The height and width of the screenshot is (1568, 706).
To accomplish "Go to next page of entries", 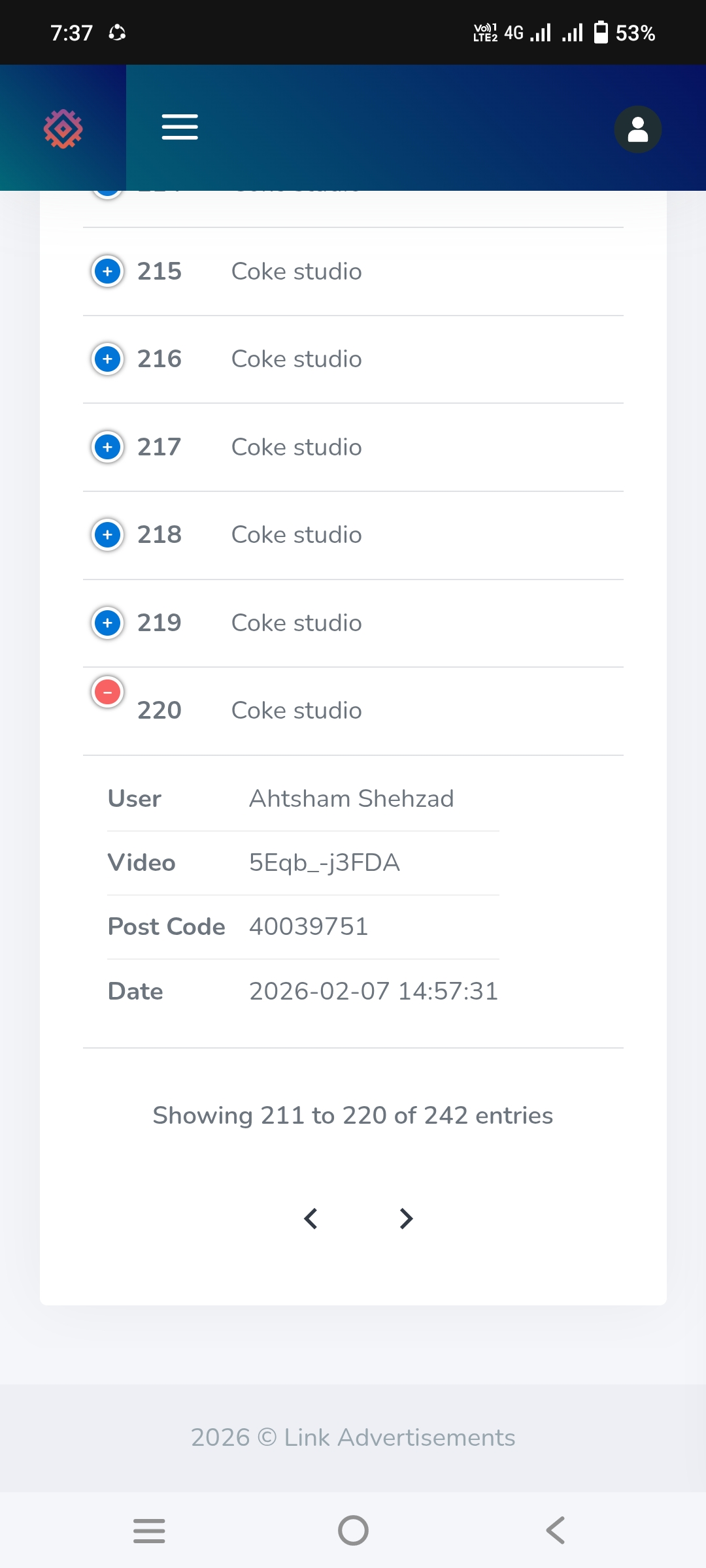I will [x=406, y=1218].
